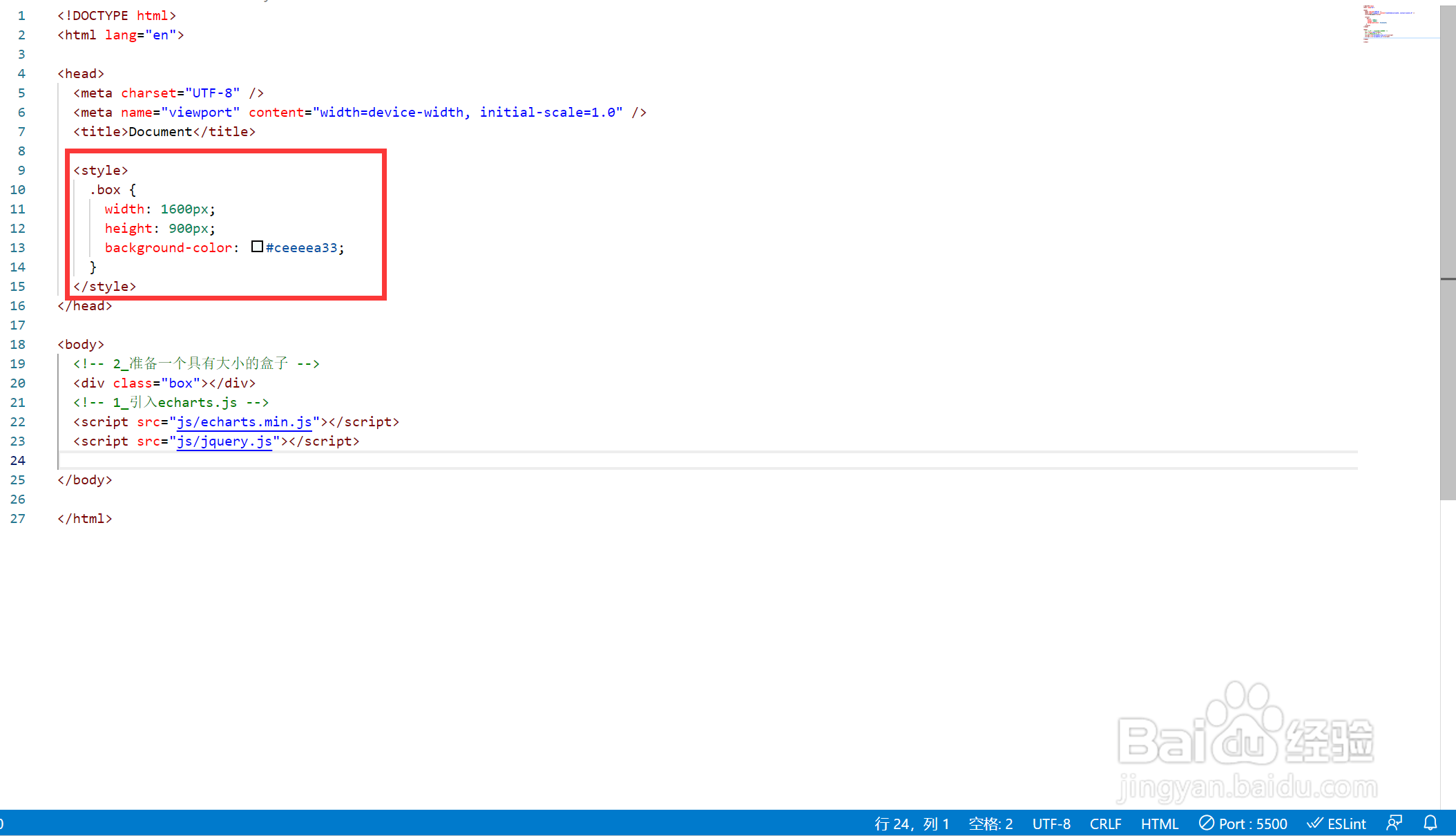Screen dimensions: 1456x836
Task: Follow the js/jquery.js link
Action: point(224,441)
